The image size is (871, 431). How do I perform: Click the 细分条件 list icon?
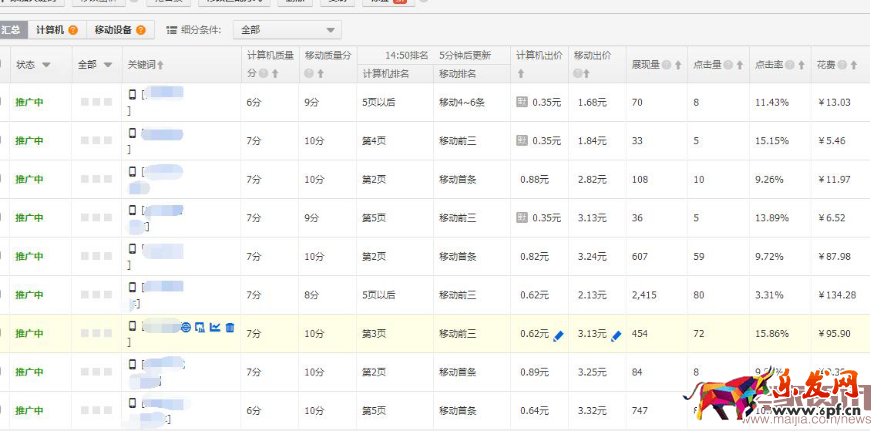172,30
